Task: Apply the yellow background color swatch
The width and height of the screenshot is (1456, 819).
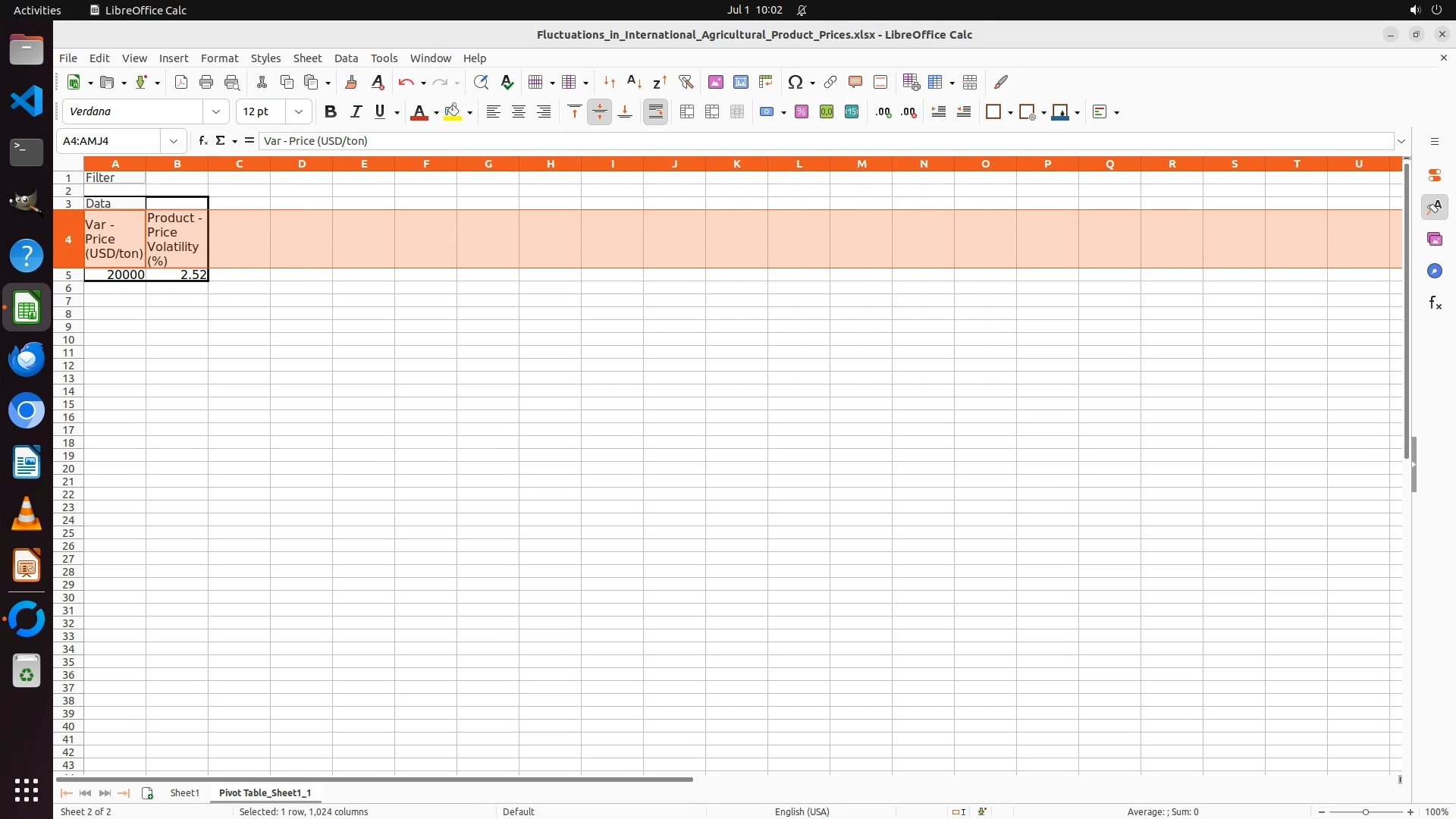Action: click(x=453, y=112)
